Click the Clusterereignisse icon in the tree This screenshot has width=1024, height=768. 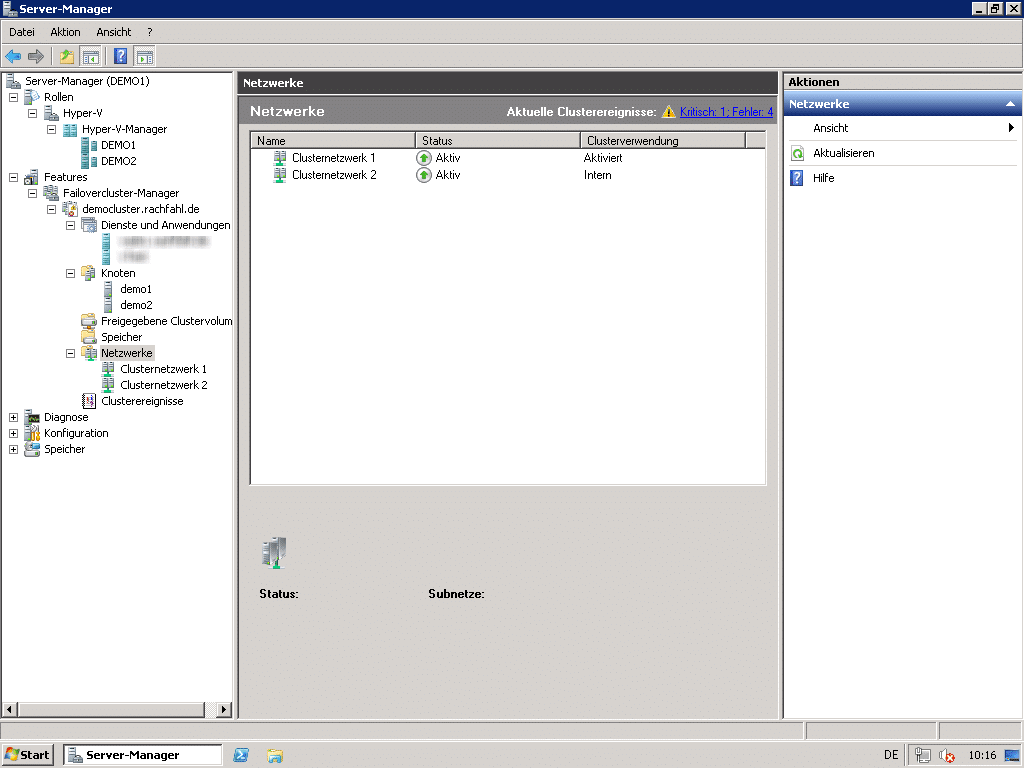[89, 401]
